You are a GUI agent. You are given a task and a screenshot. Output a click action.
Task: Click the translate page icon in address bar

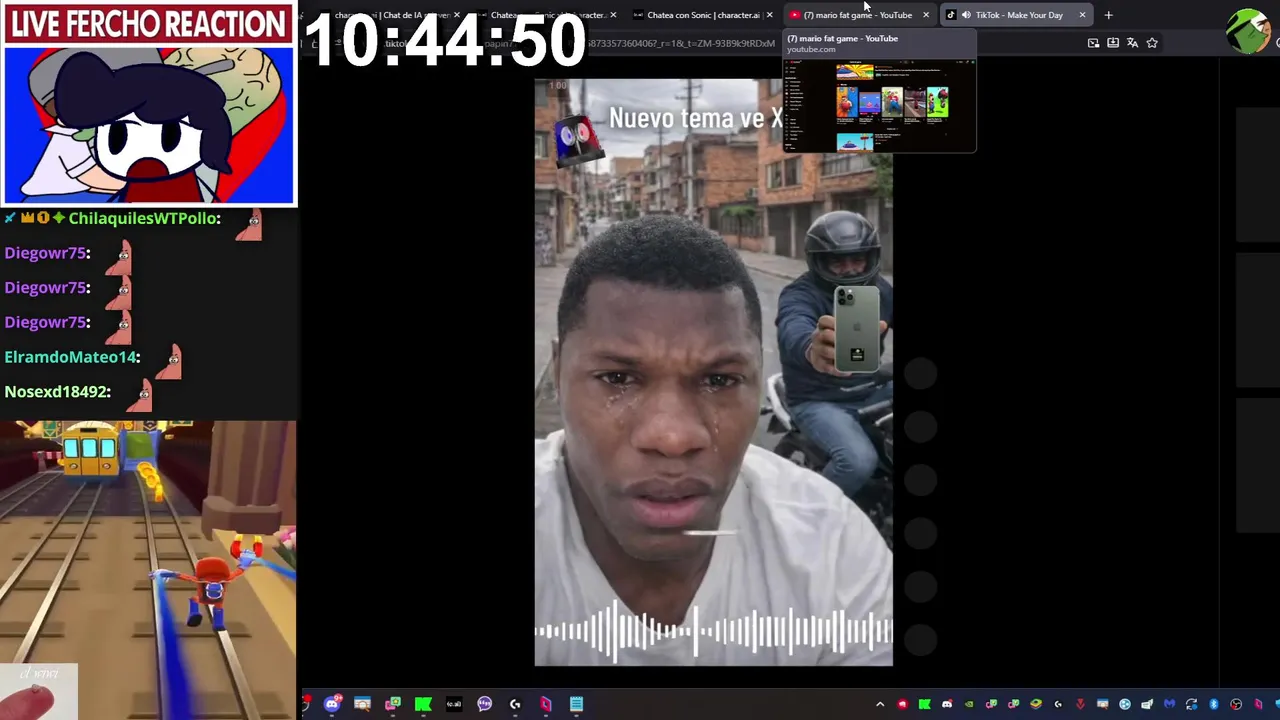(1132, 43)
